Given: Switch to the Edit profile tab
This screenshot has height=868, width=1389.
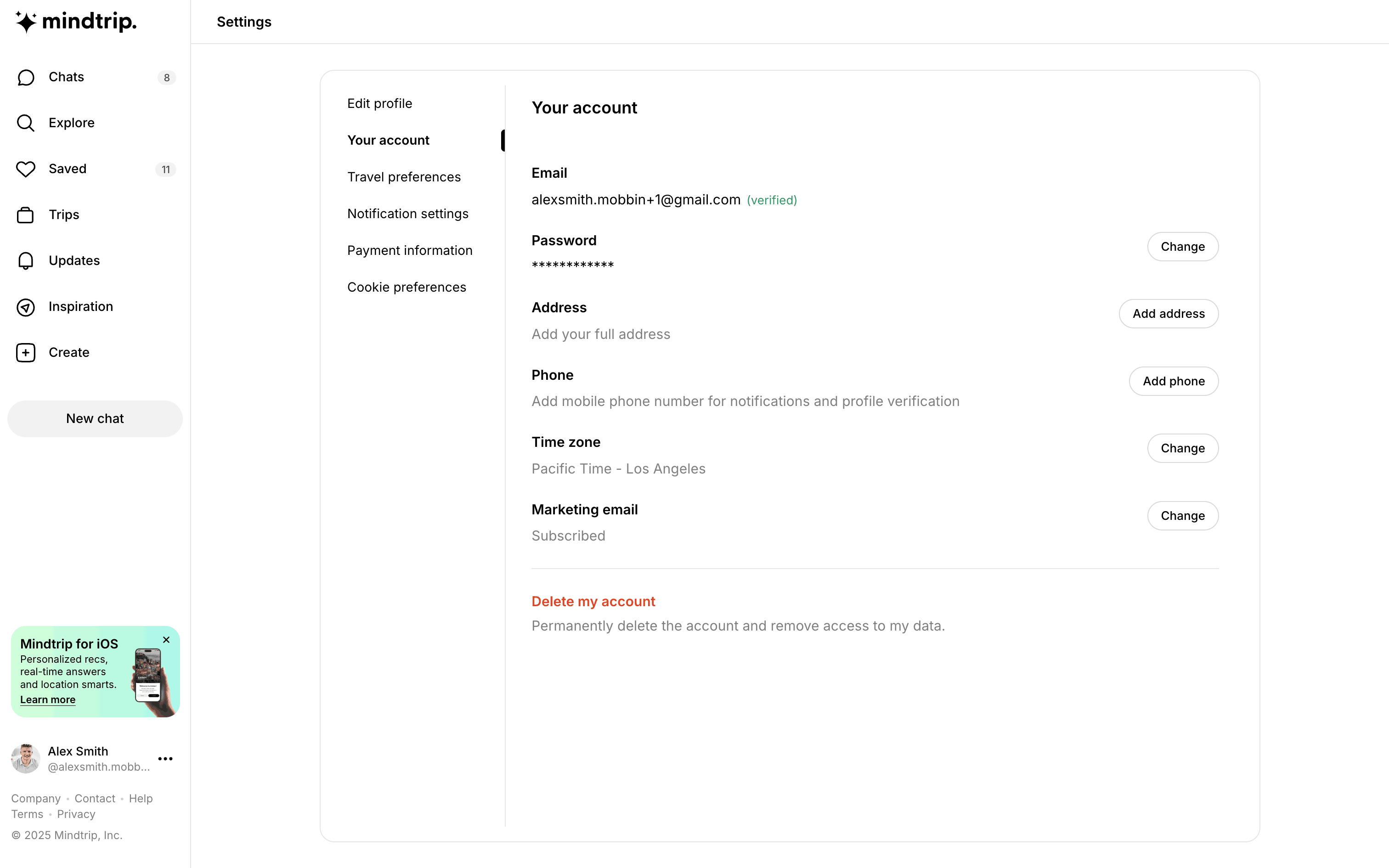Looking at the screenshot, I should coord(379,103).
